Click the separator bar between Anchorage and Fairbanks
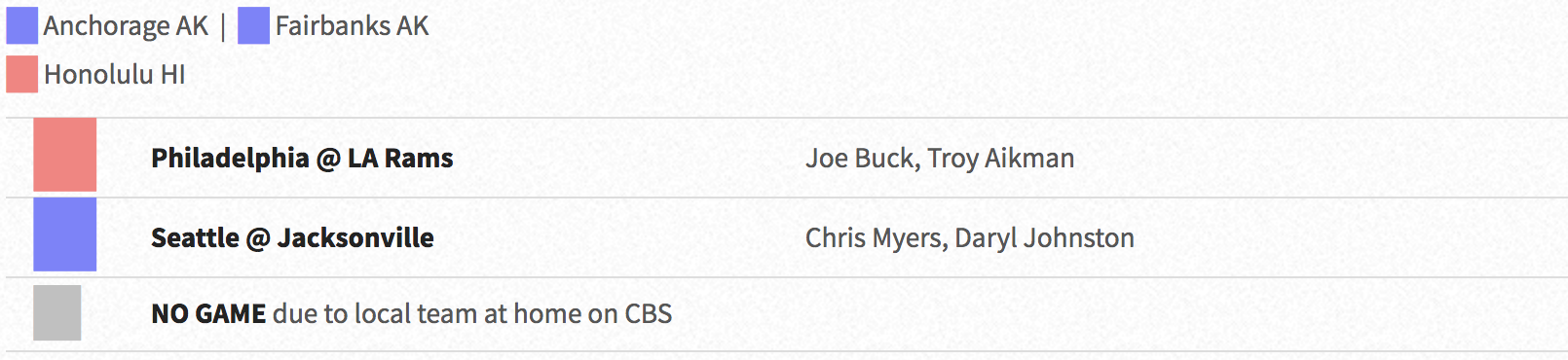The height and width of the screenshot is (360, 1568). click(223, 26)
